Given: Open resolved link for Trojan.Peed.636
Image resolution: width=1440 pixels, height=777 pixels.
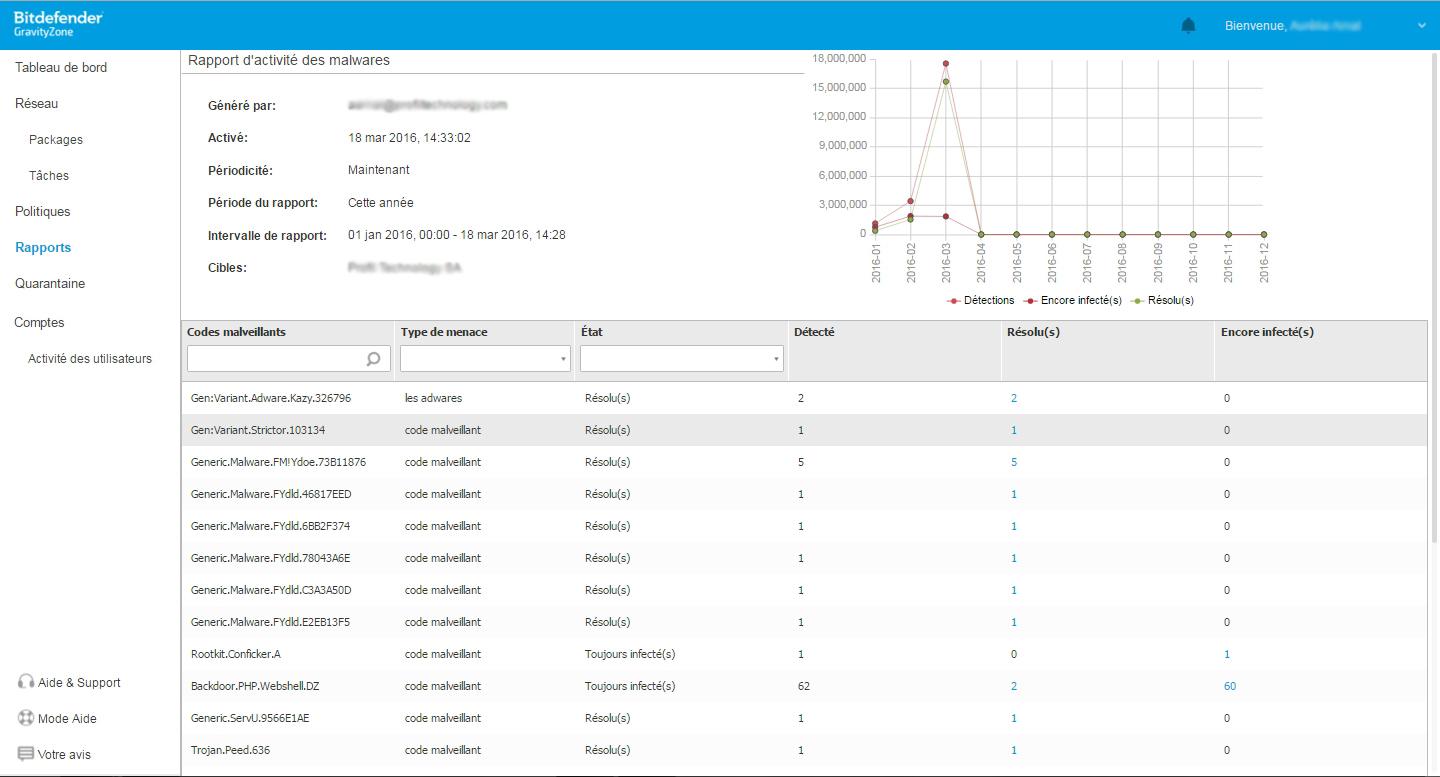Looking at the screenshot, I should pos(1014,750).
